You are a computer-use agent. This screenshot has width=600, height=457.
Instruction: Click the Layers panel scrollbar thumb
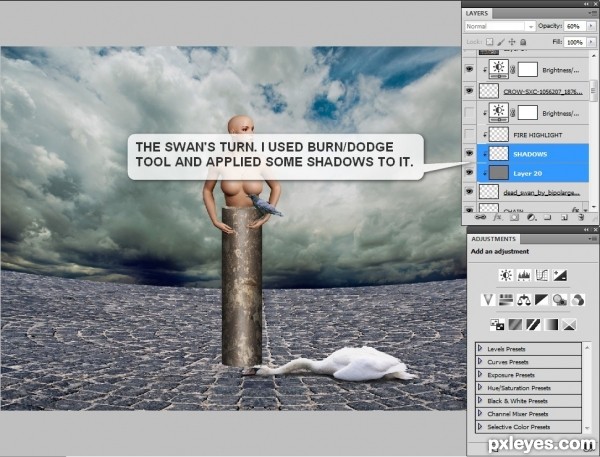(593, 90)
